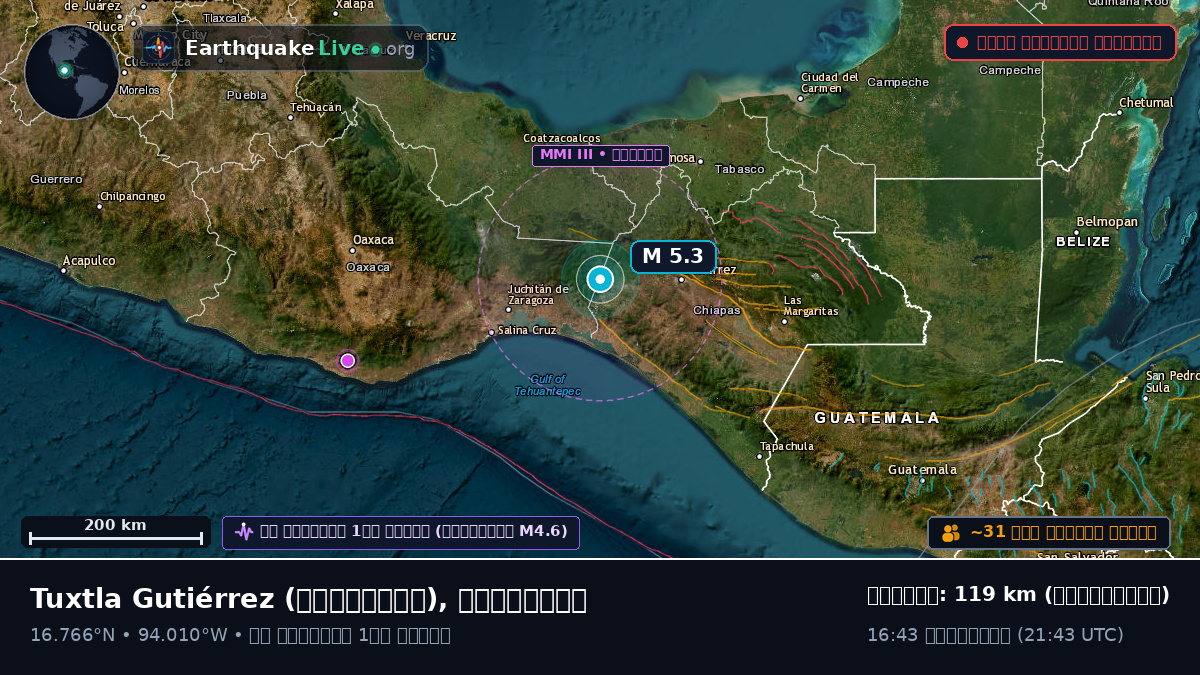Viewport: 1200px width, 675px height.
Task: Click the Puebla city label
Action: (x=247, y=95)
